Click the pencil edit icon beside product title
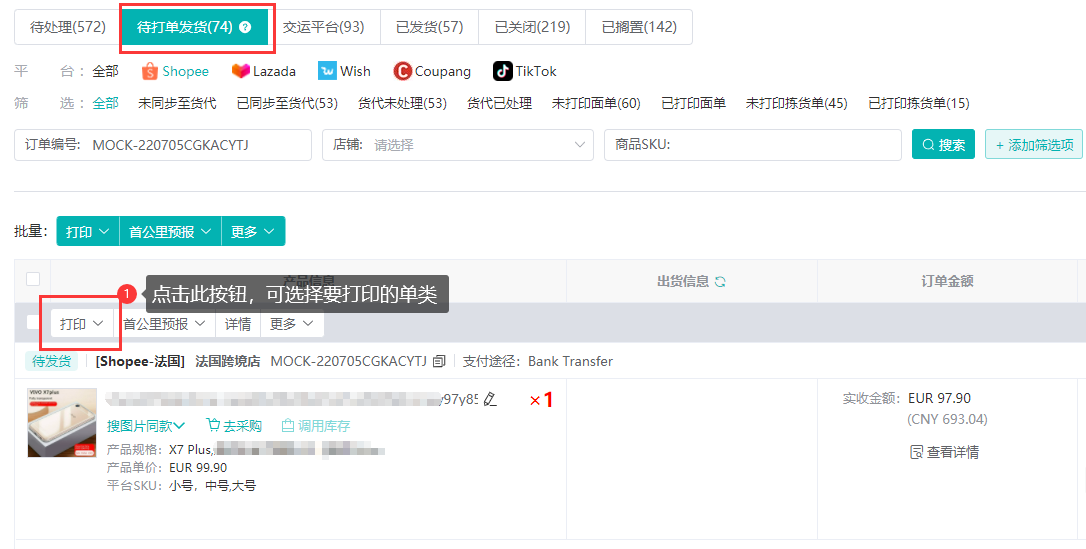Viewport: 1086px width, 549px height. click(x=490, y=400)
